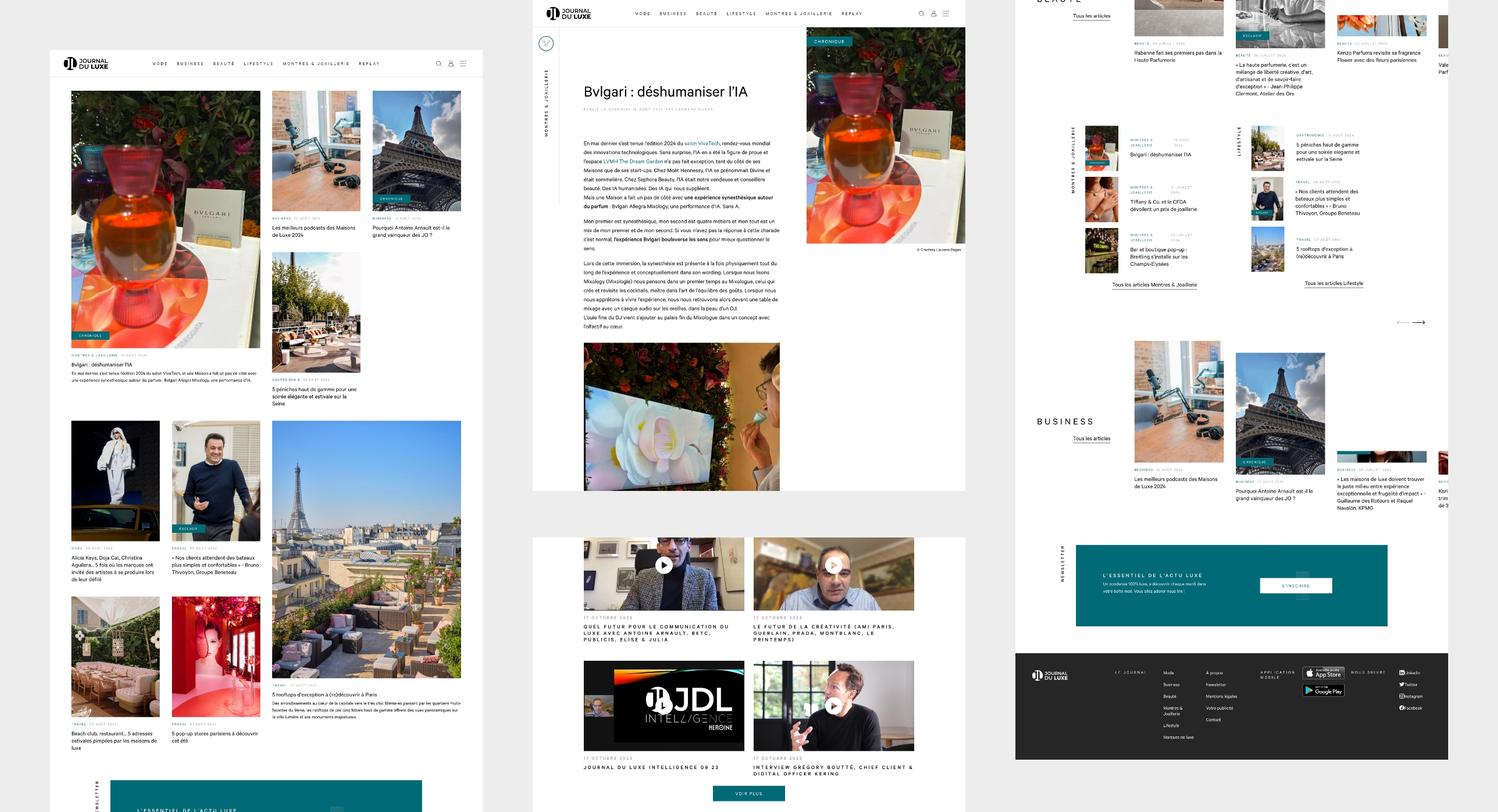Open Mentions légales footer link
This screenshot has width=1498, height=812.
1221,697
